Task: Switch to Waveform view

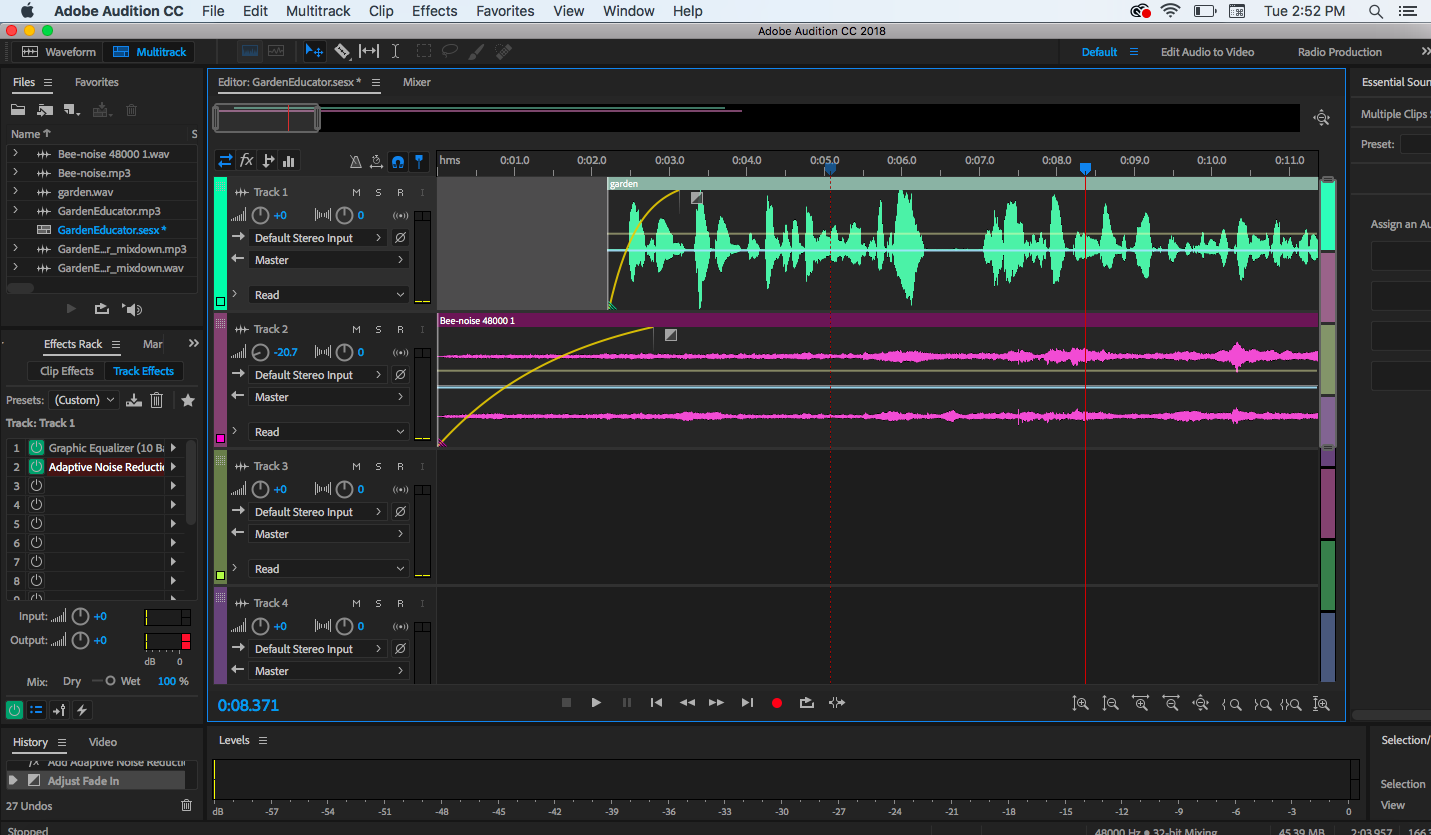Action: [x=59, y=52]
